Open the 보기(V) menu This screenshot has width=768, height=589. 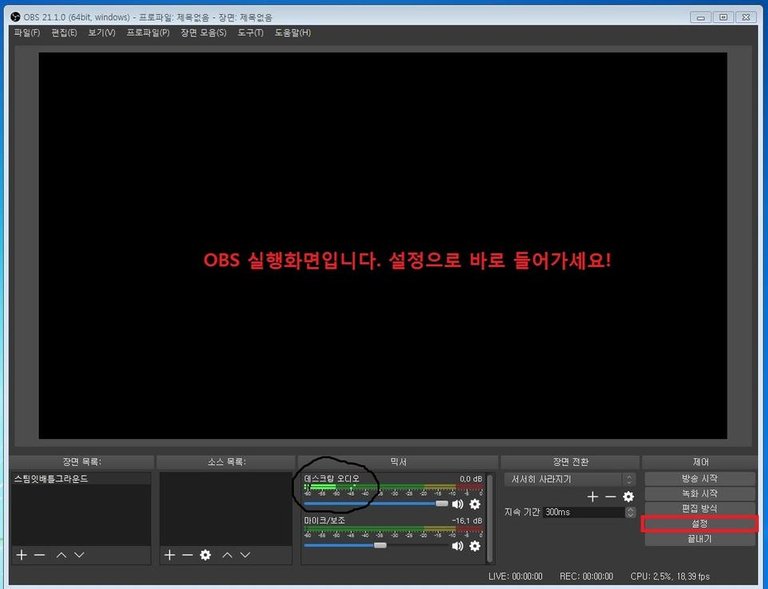pyautogui.click(x=101, y=33)
